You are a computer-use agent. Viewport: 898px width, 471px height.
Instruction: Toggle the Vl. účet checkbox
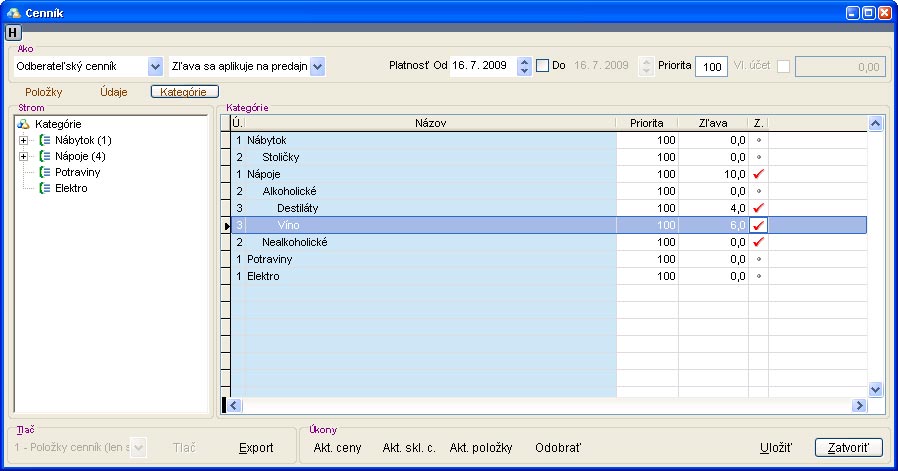coord(783,67)
